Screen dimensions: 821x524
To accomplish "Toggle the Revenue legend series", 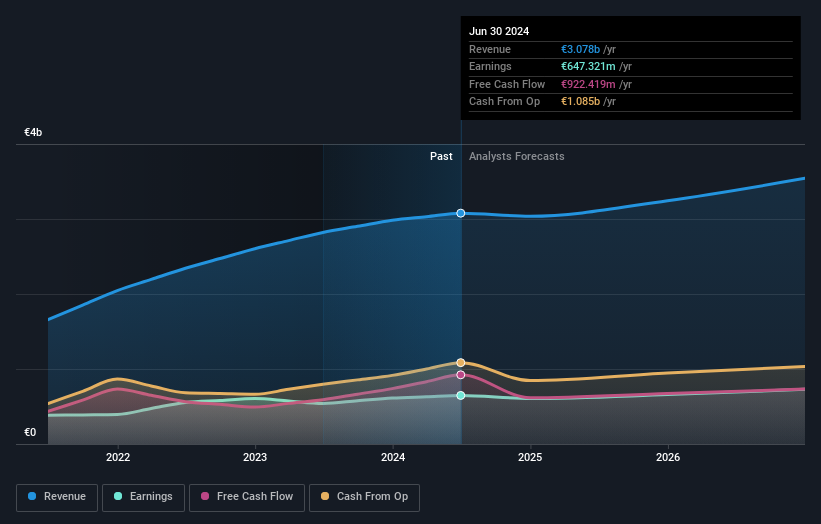I will click(57, 497).
